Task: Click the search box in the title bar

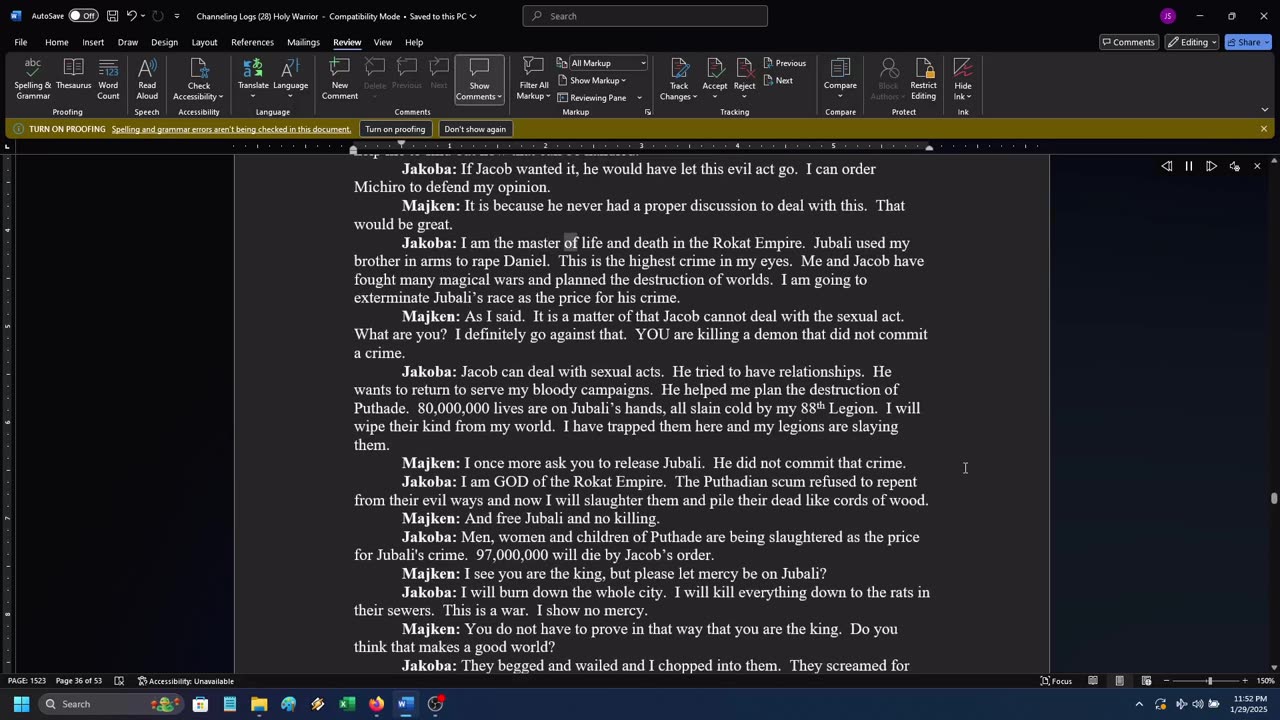Action: tap(645, 16)
